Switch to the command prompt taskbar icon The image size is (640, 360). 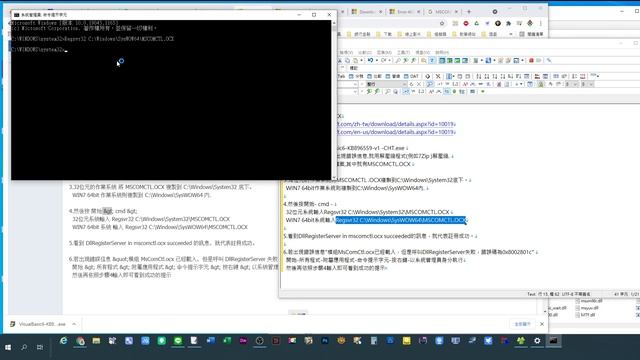553,341
